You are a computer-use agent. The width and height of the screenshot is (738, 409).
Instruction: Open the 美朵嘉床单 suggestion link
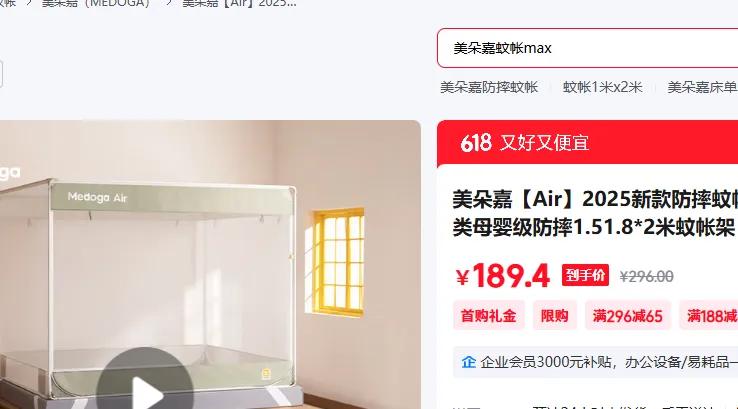coord(702,88)
